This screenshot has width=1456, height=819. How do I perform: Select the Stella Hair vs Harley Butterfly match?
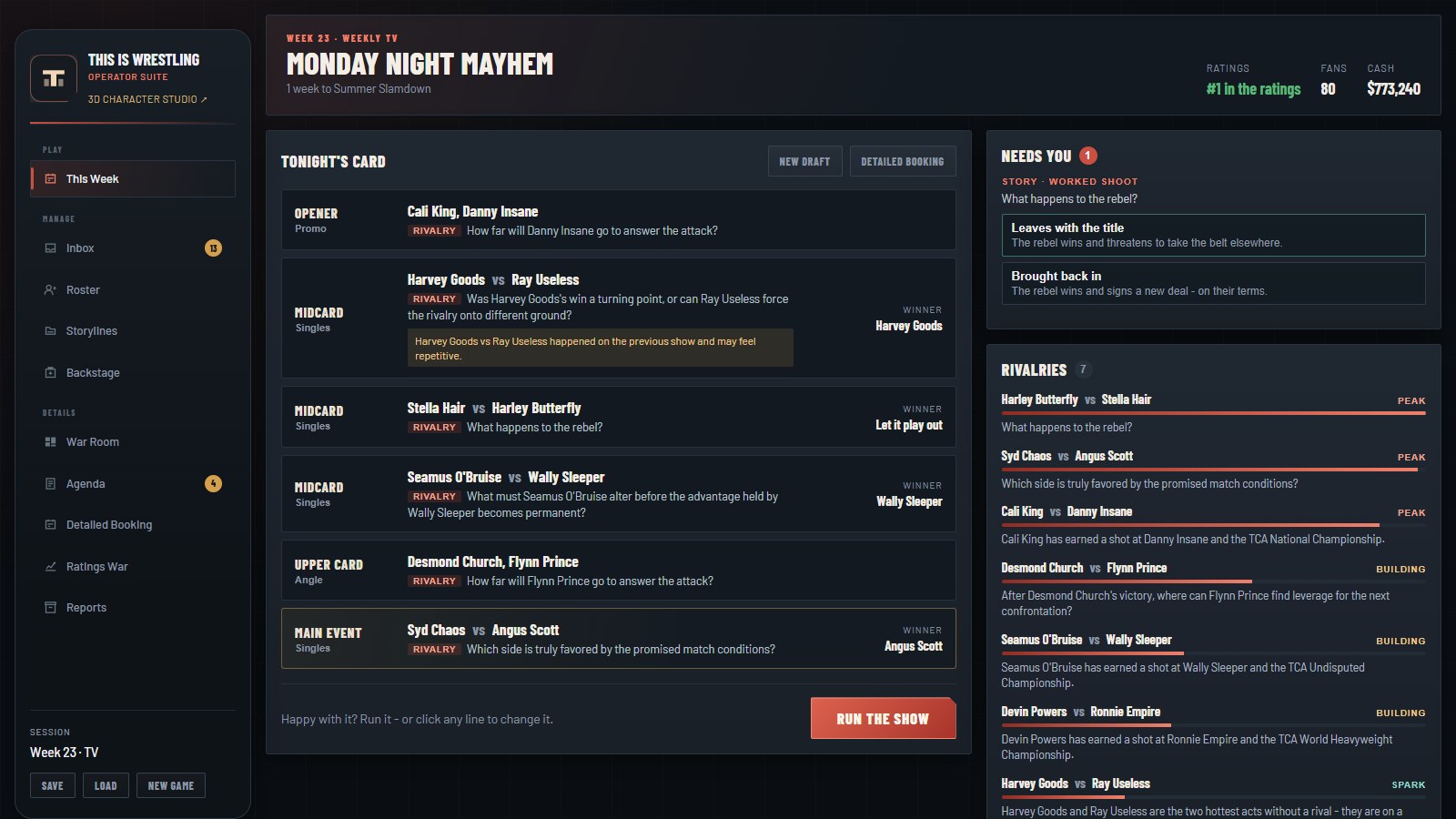(619, 417)
